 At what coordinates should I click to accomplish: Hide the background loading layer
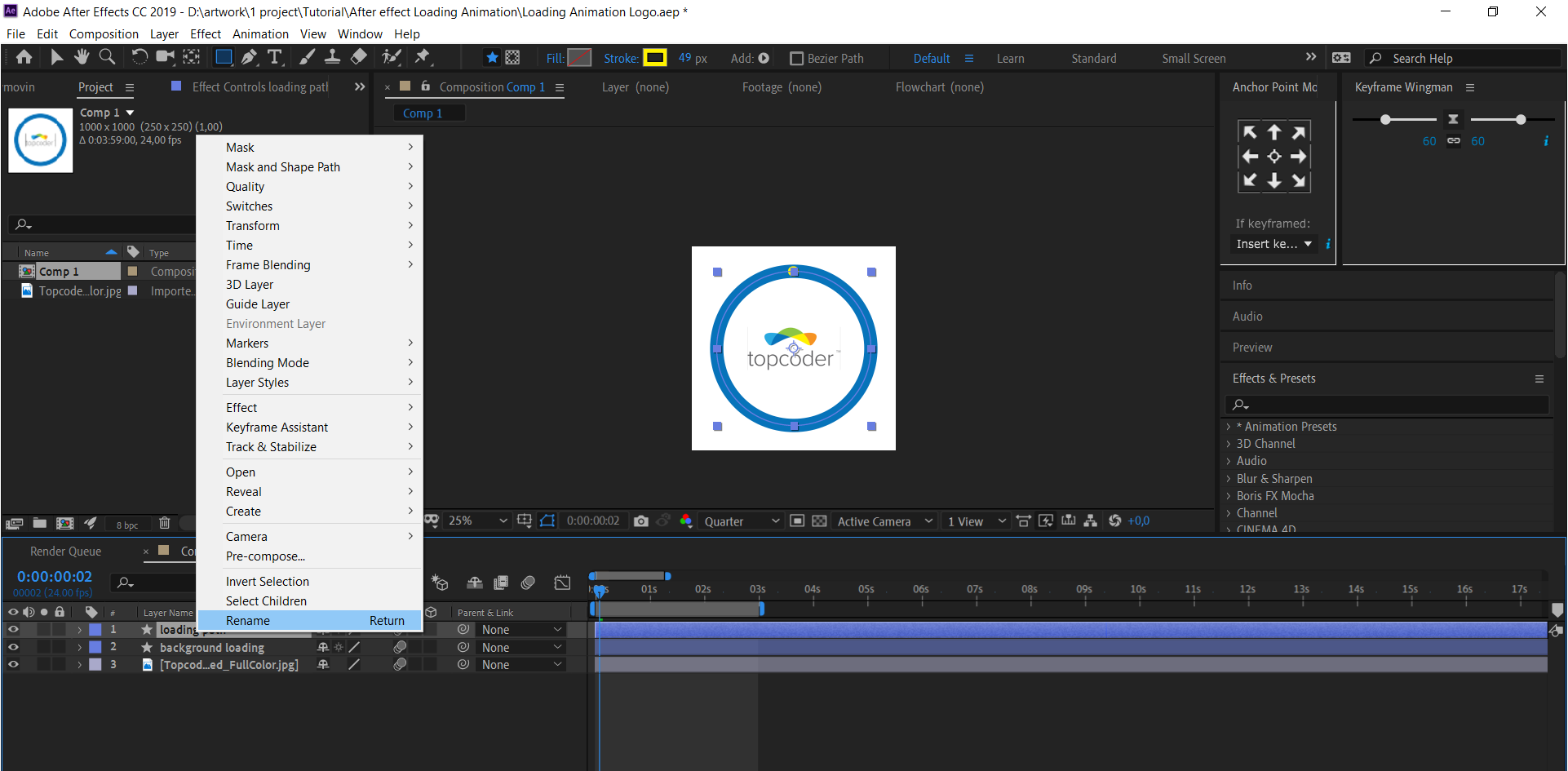pos(13,647)
